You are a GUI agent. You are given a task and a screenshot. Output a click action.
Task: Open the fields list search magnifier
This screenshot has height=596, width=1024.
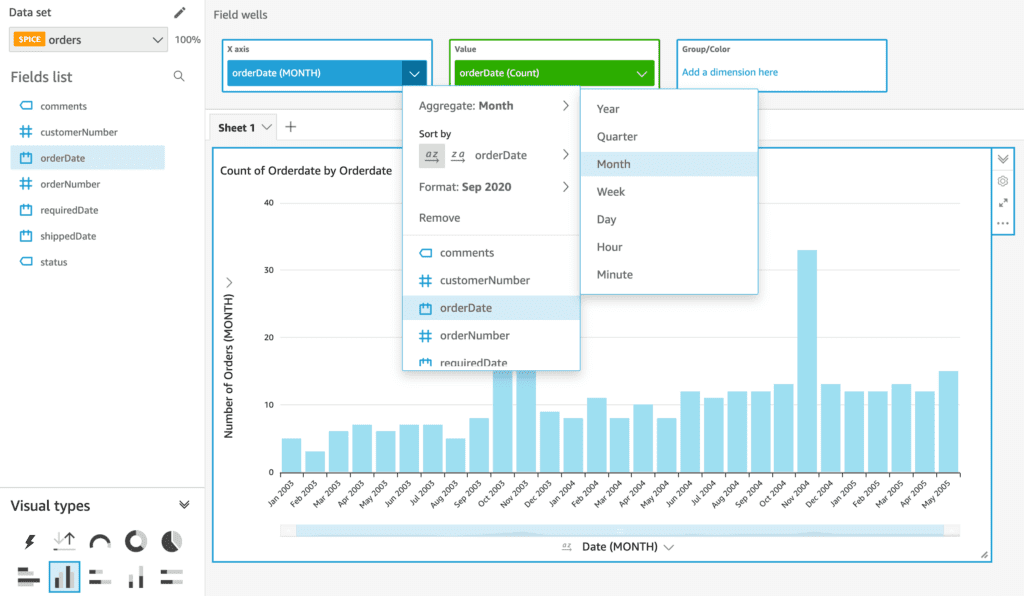179,76
